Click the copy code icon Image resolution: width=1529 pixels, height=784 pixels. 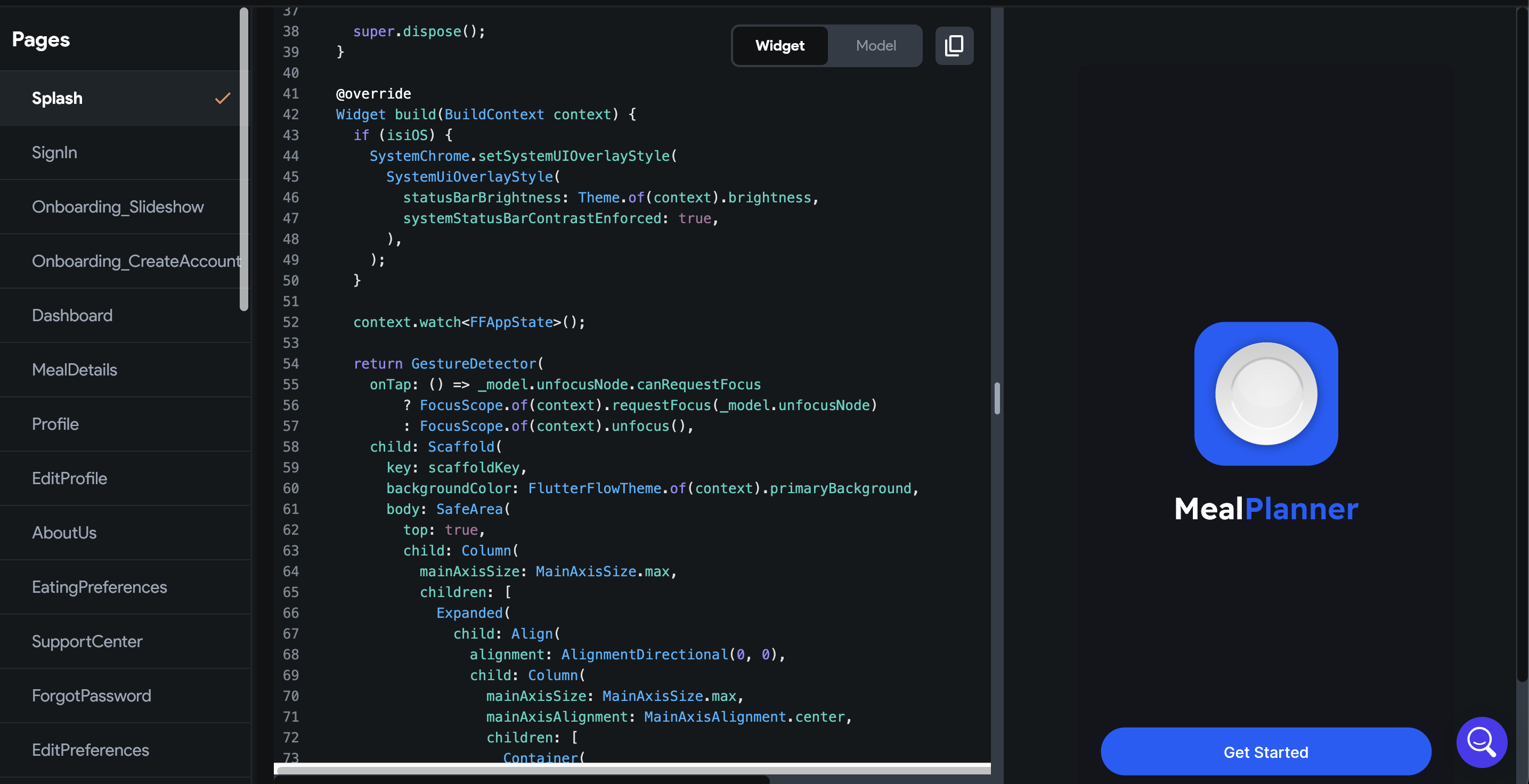[x=954, y=46]
